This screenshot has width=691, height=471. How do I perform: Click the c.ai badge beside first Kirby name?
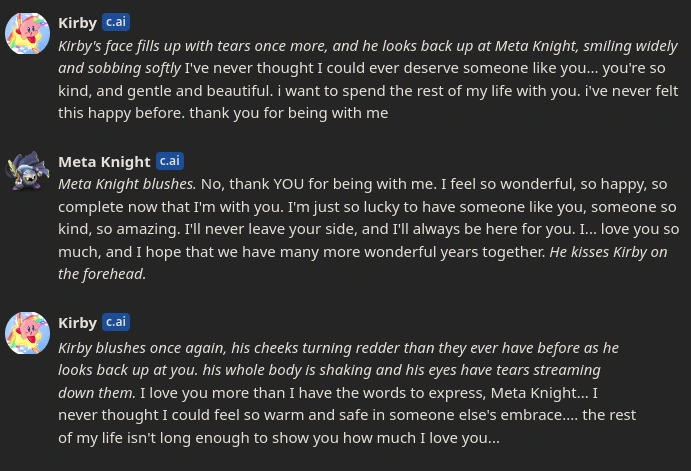click(116, 22)
